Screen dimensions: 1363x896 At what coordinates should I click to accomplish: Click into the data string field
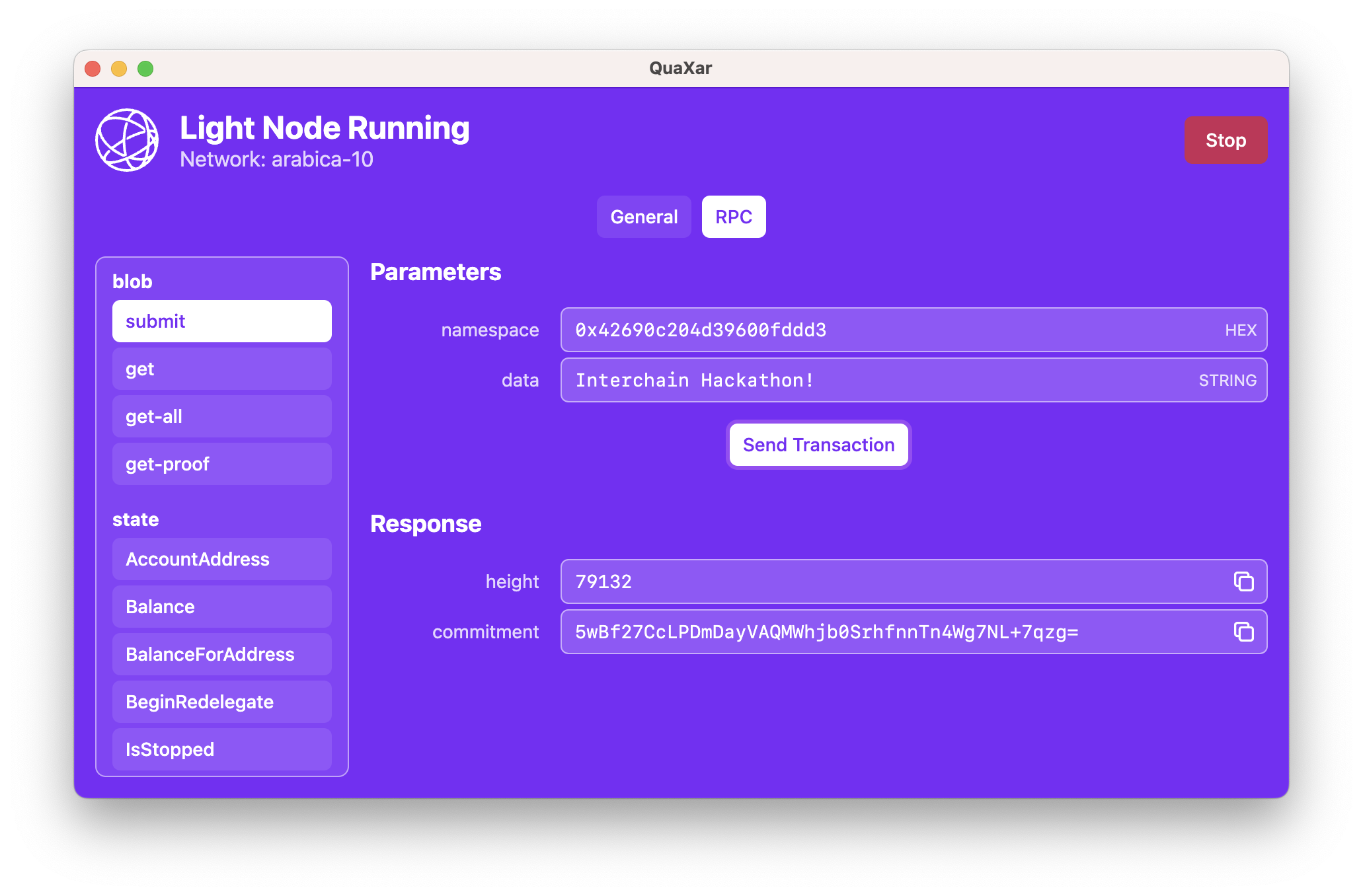[873, 380]
